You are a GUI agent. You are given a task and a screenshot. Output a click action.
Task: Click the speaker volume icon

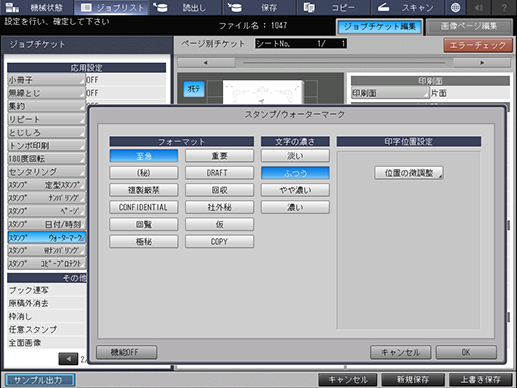coord(479,7)
